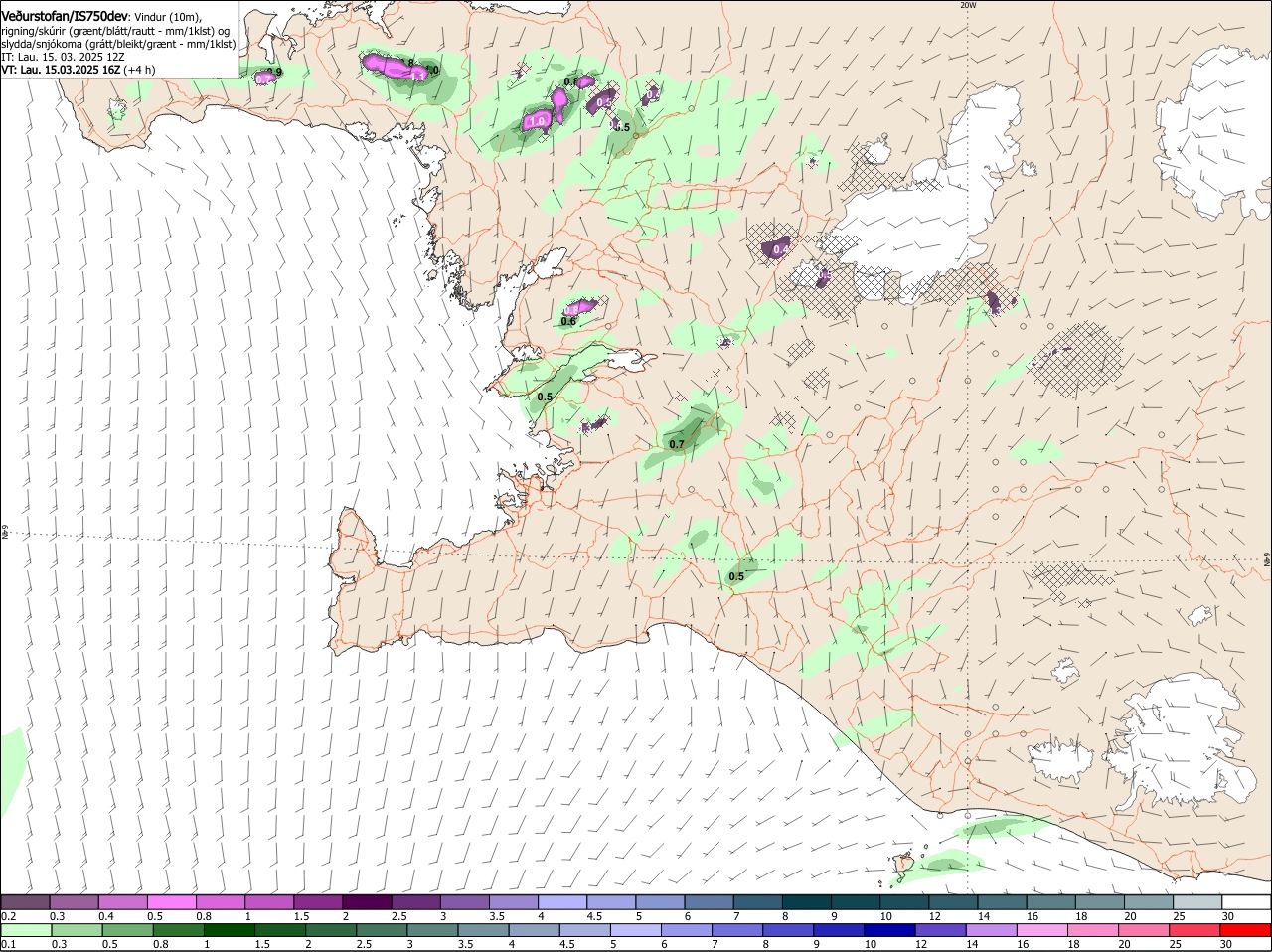
Task: Pick the 0.3 light green swatch, lower scale
Action: [x=77, y=930]
